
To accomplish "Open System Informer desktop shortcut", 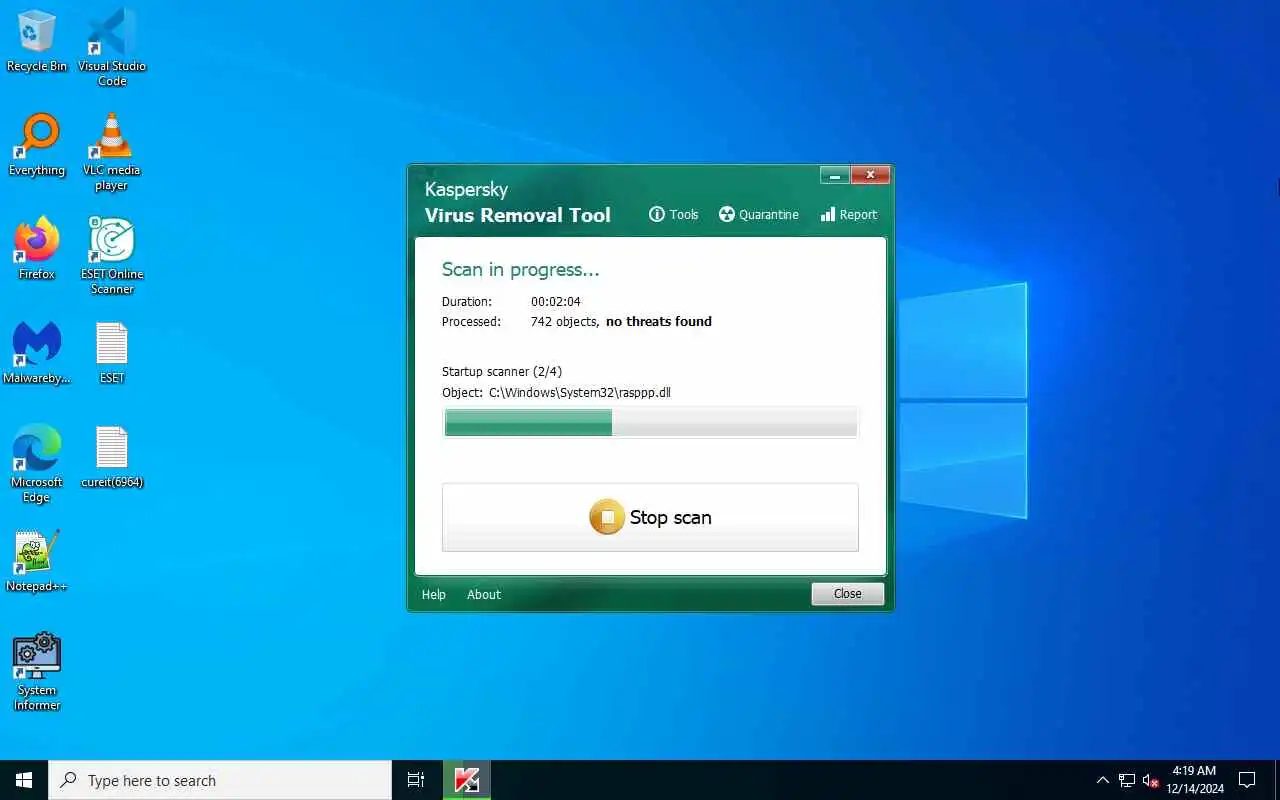I will point(37,671).
